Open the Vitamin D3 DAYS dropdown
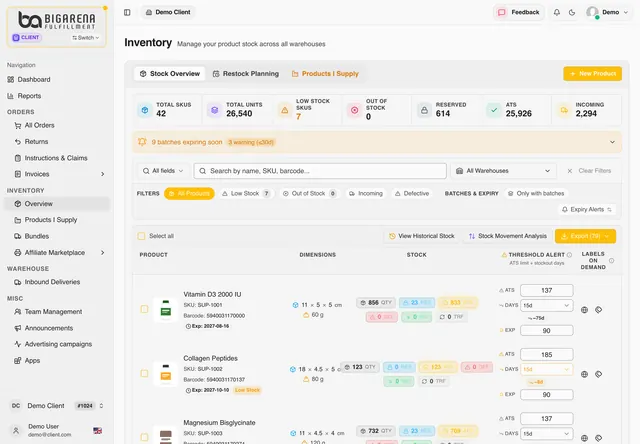This screenshot has width=640, height=444. click(x=547, y=305)
